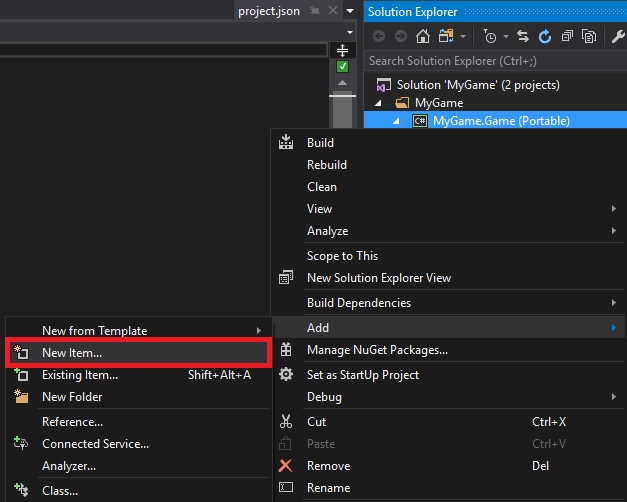Click the Search Solution Explorer field
The image size is (627, 502).
pos(495,61)
